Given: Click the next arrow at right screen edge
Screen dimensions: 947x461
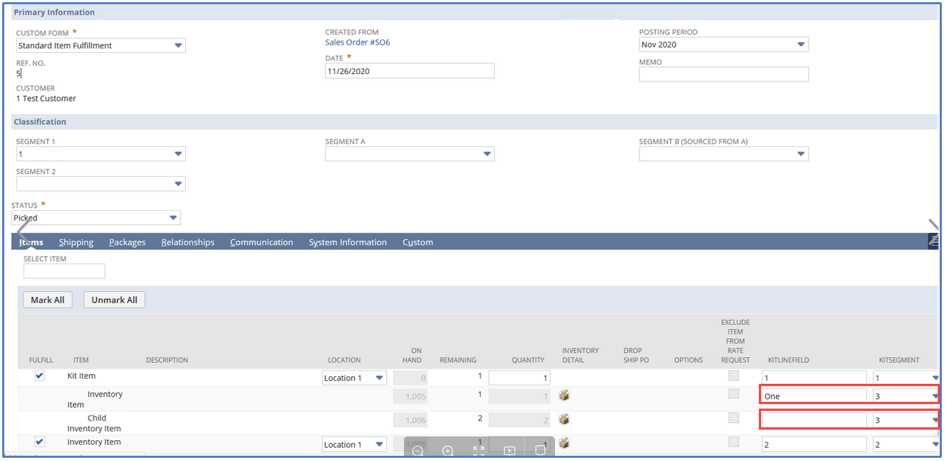Looking at the screenshot, I should click(934, 227).
